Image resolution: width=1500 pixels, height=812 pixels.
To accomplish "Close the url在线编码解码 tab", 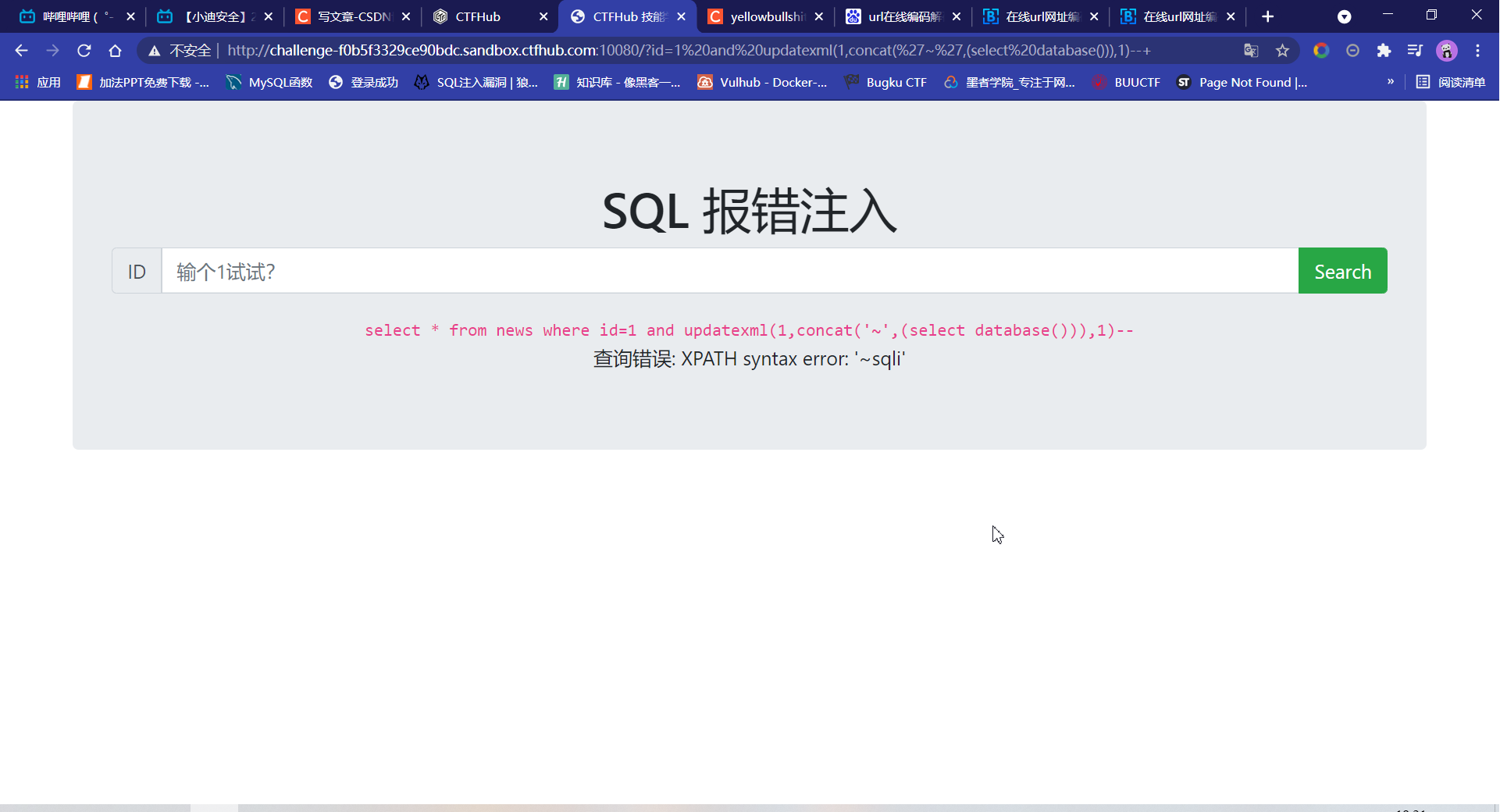I will (x=956, y=16).
